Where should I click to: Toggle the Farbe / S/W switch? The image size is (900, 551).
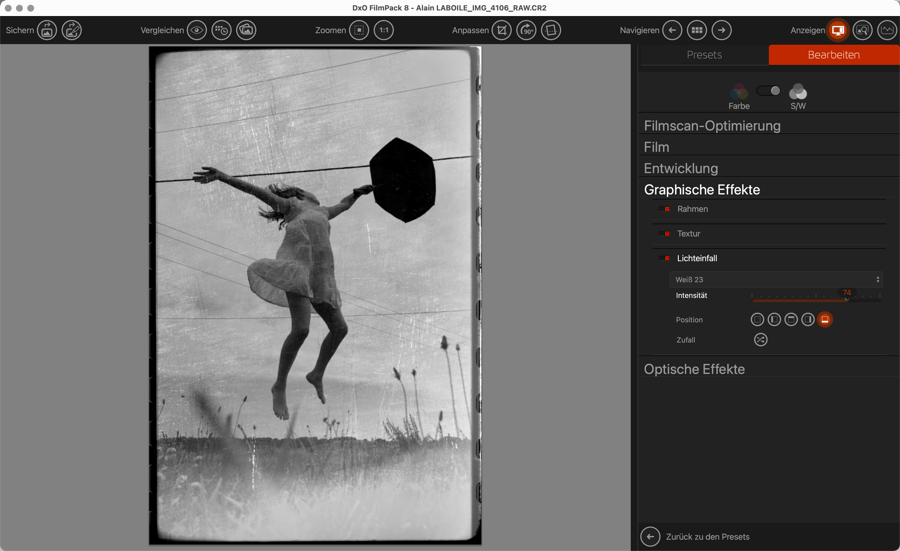(x=768, y=91)
